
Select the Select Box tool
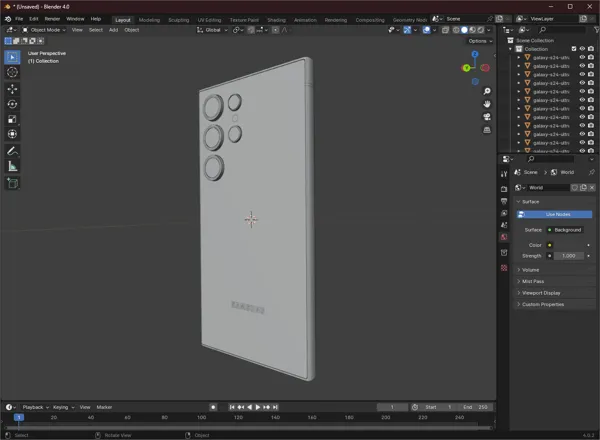click(x=12, y=57)
